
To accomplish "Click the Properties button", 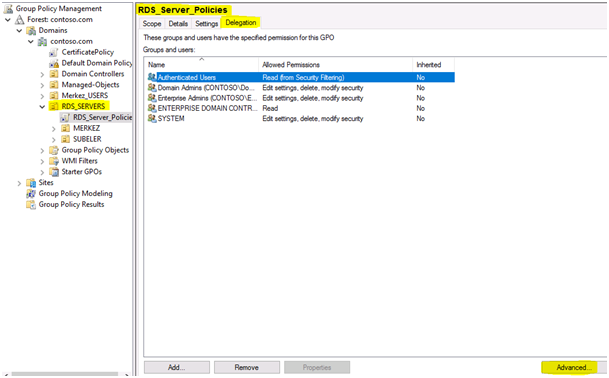I will pos(317,367).
